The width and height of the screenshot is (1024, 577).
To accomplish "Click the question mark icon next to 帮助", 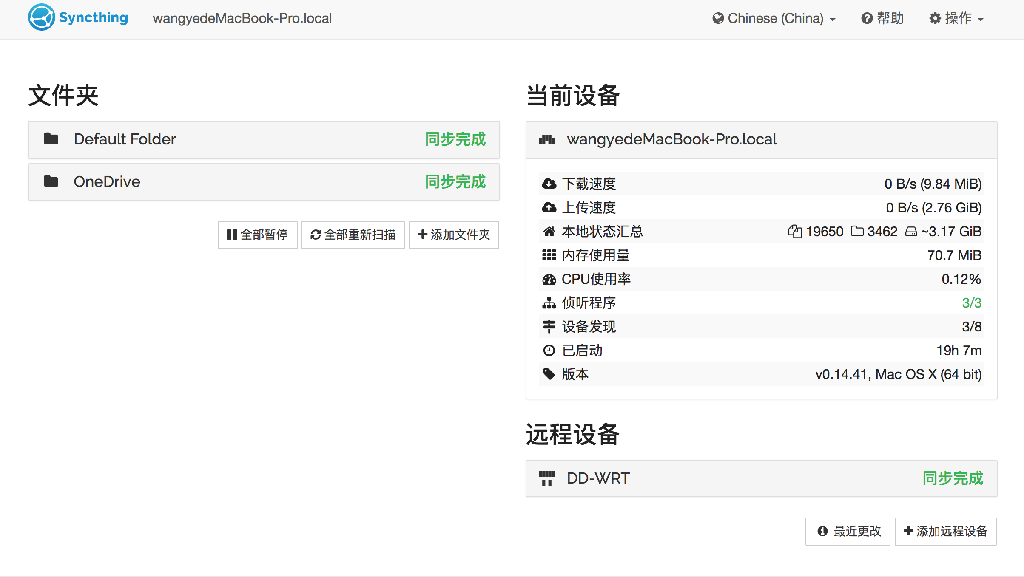I will pos(867,18).
